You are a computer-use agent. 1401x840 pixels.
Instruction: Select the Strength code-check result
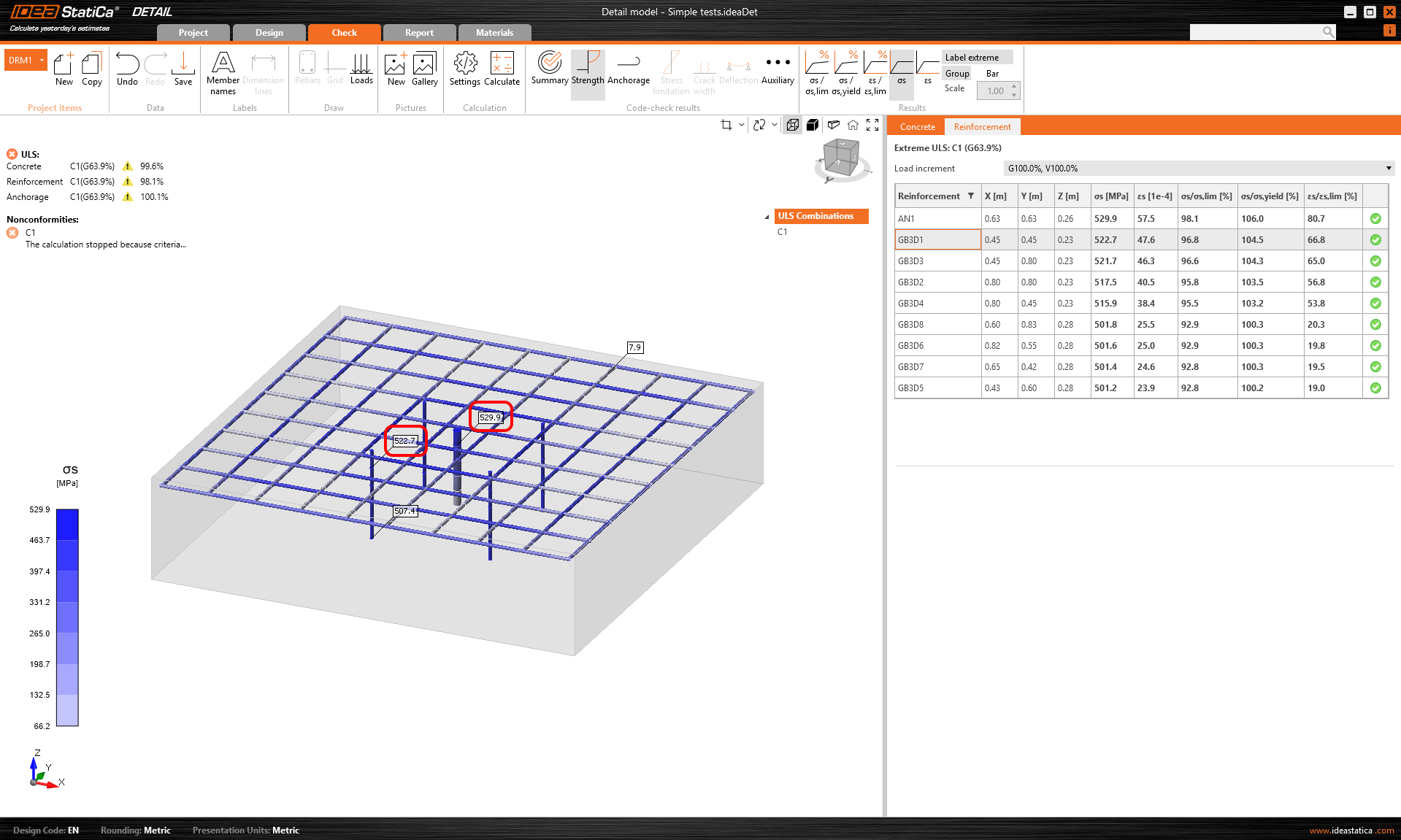click(x=588, y=69)
